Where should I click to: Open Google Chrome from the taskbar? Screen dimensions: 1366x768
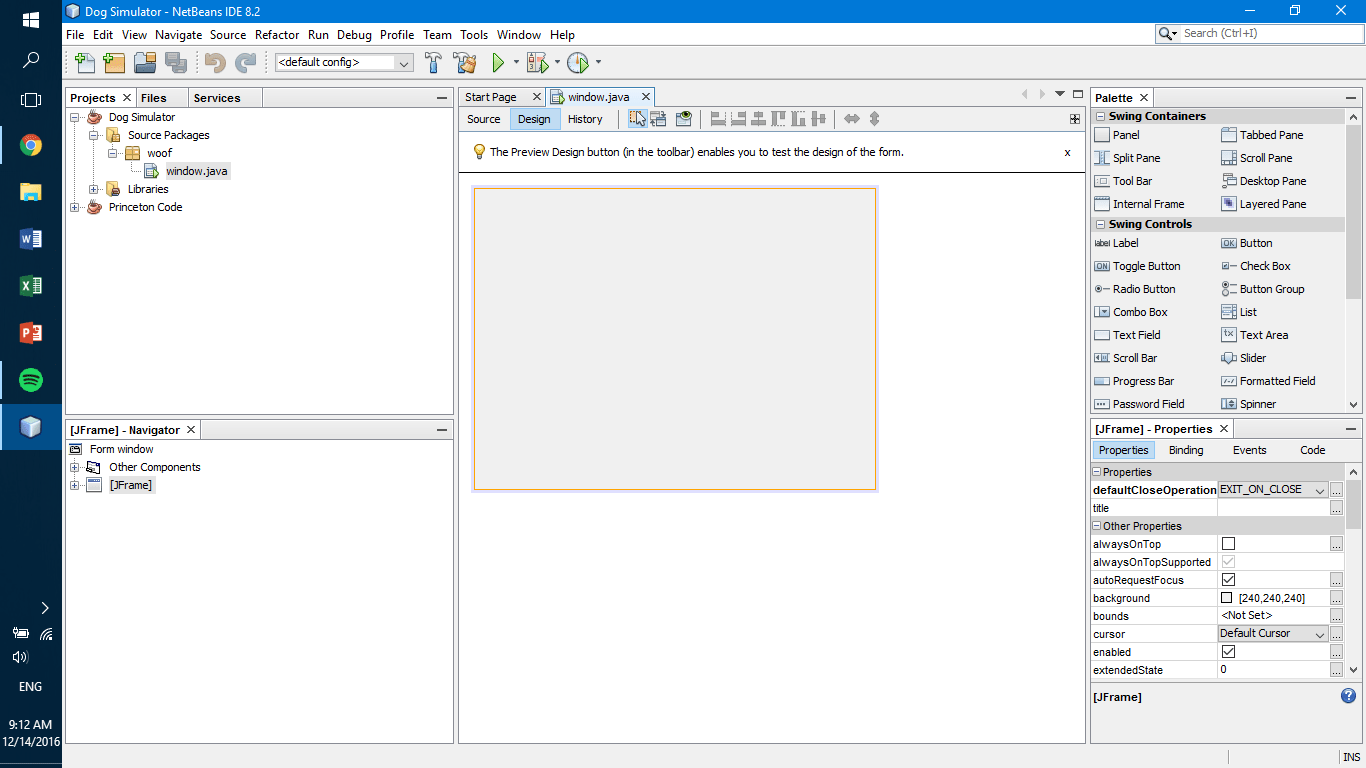point(31,146)
